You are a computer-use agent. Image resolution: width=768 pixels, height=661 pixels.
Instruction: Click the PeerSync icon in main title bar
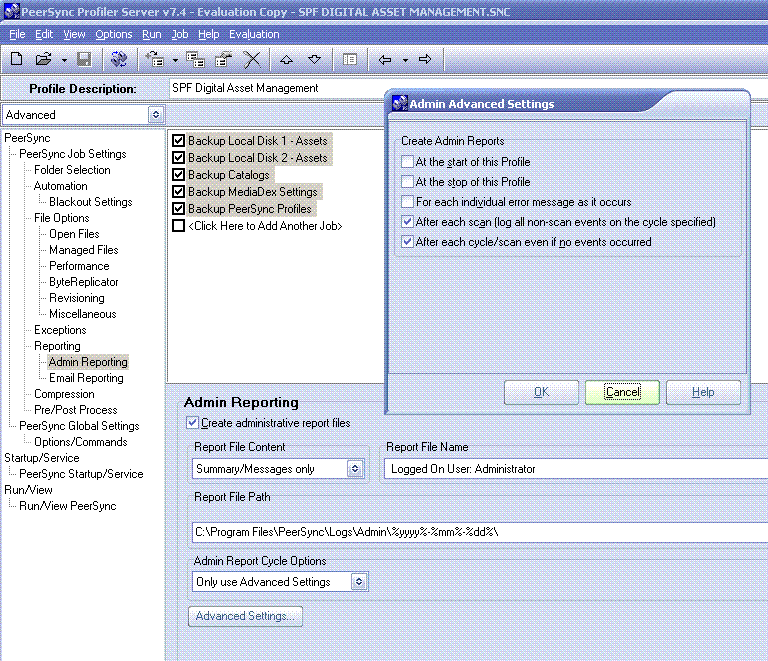(x=12, y=11)
